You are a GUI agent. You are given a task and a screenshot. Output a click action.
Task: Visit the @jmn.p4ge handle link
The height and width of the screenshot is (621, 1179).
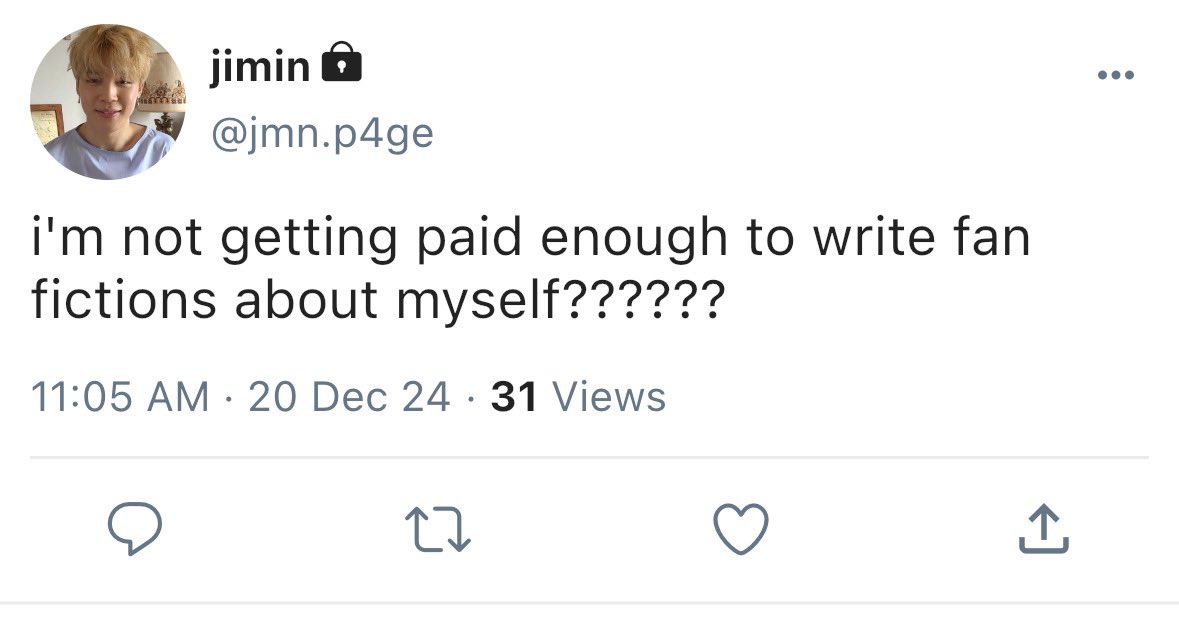(323, 134)
